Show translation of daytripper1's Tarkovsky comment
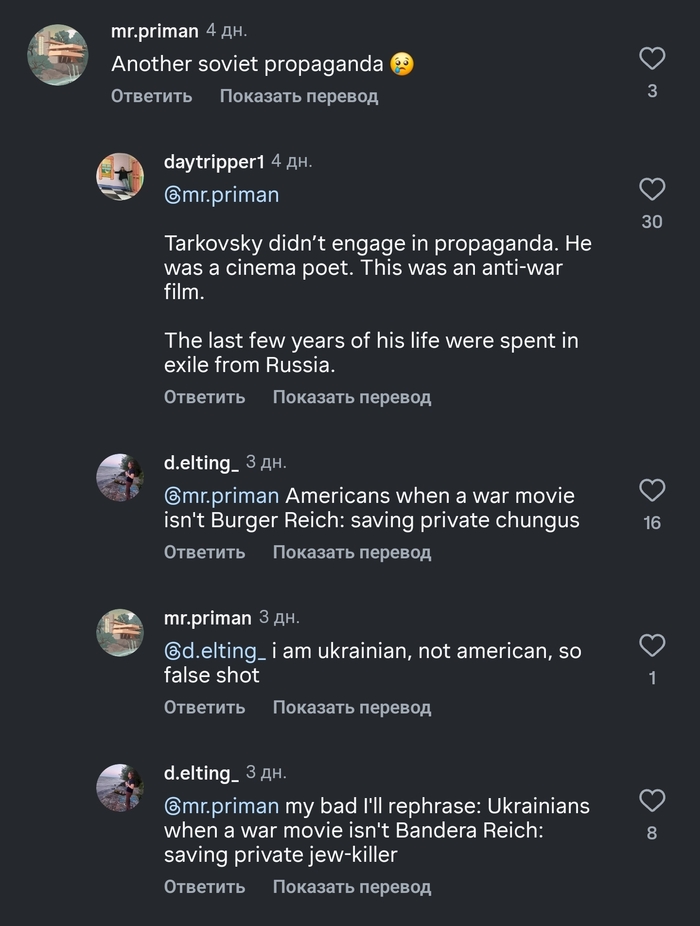This screenshot has height=926, width=700. [x=351, y=397]
